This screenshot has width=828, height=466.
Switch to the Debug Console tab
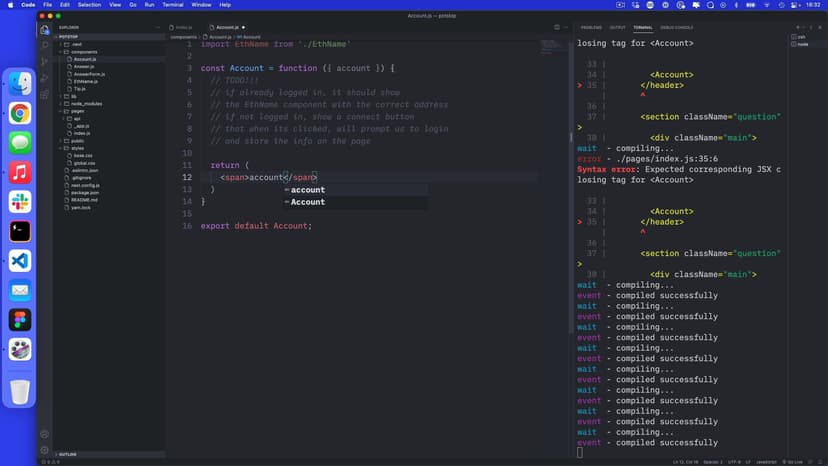677,27
